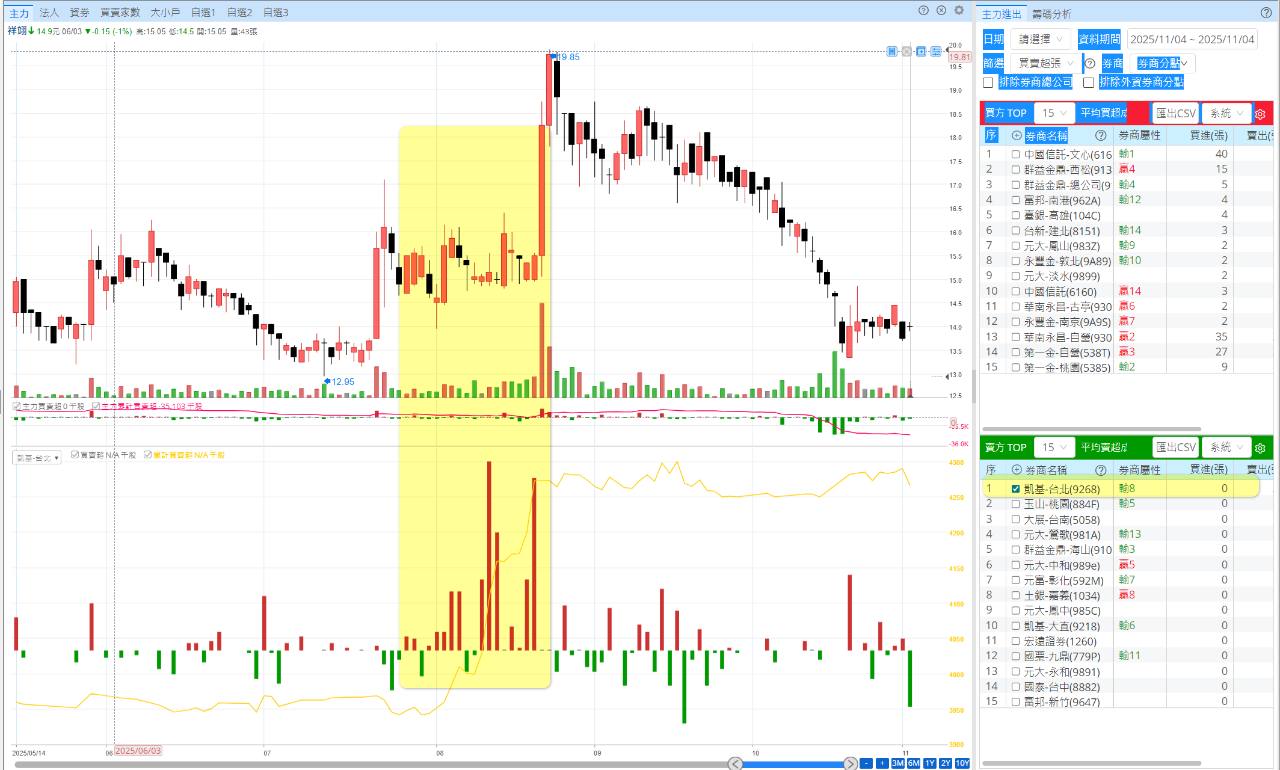
Task: Set chart range to 1Y
Action: 929,764
